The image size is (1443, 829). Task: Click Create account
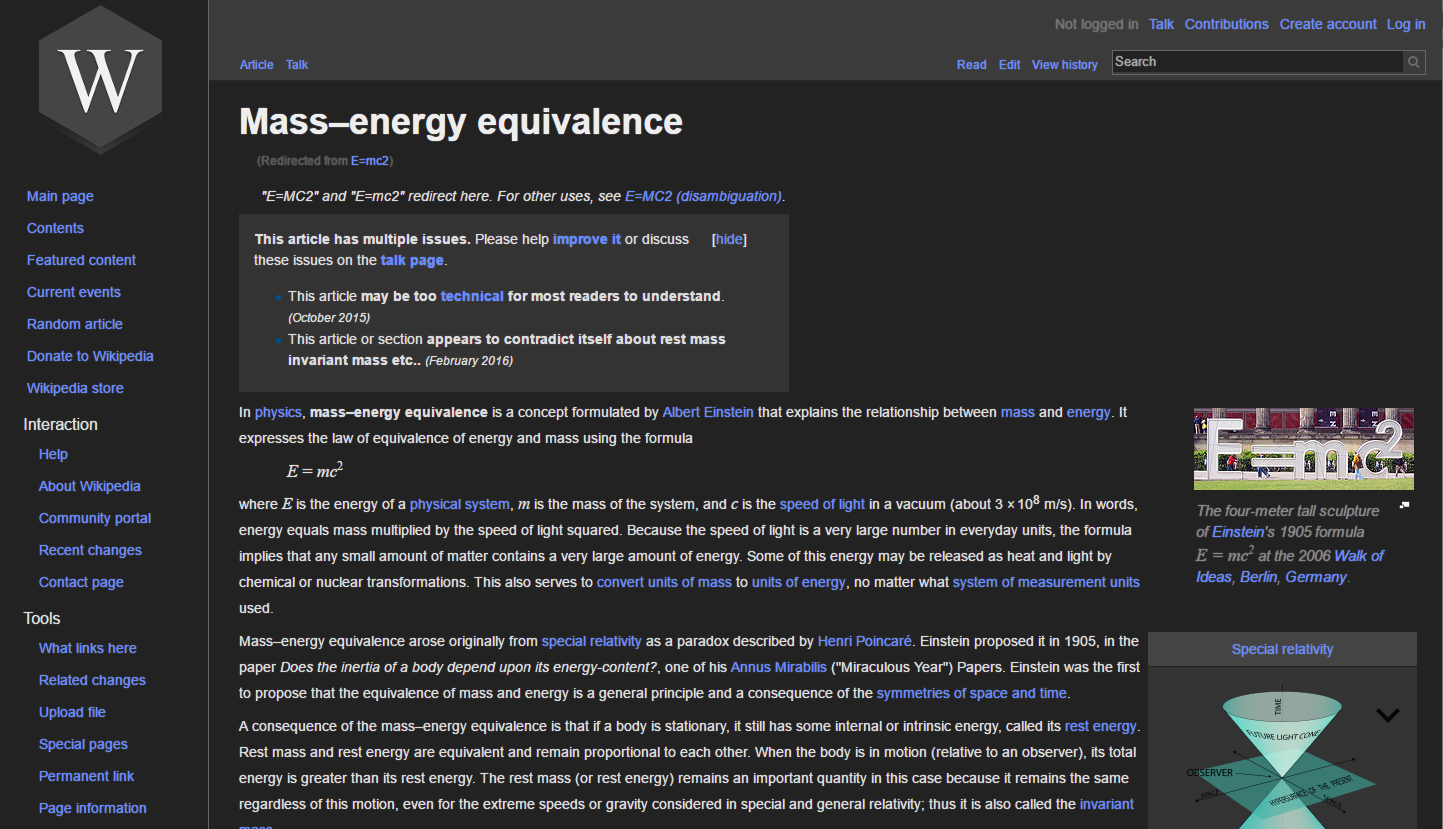pos(1328,24)
